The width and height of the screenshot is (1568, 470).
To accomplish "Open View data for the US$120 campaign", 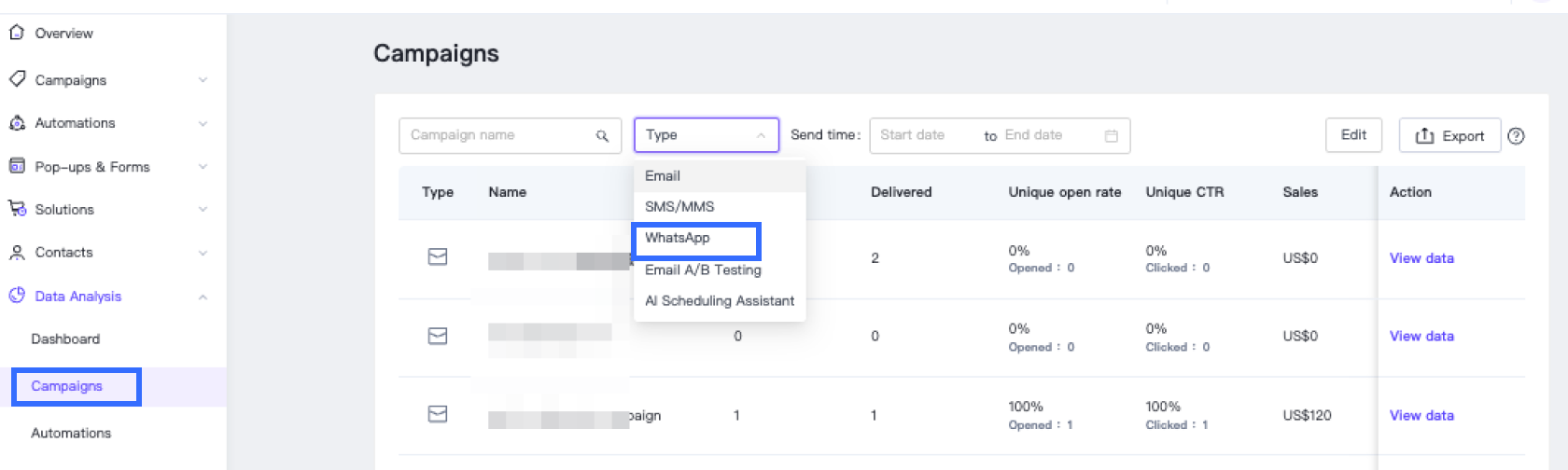I will click(x=1421, y=415).
